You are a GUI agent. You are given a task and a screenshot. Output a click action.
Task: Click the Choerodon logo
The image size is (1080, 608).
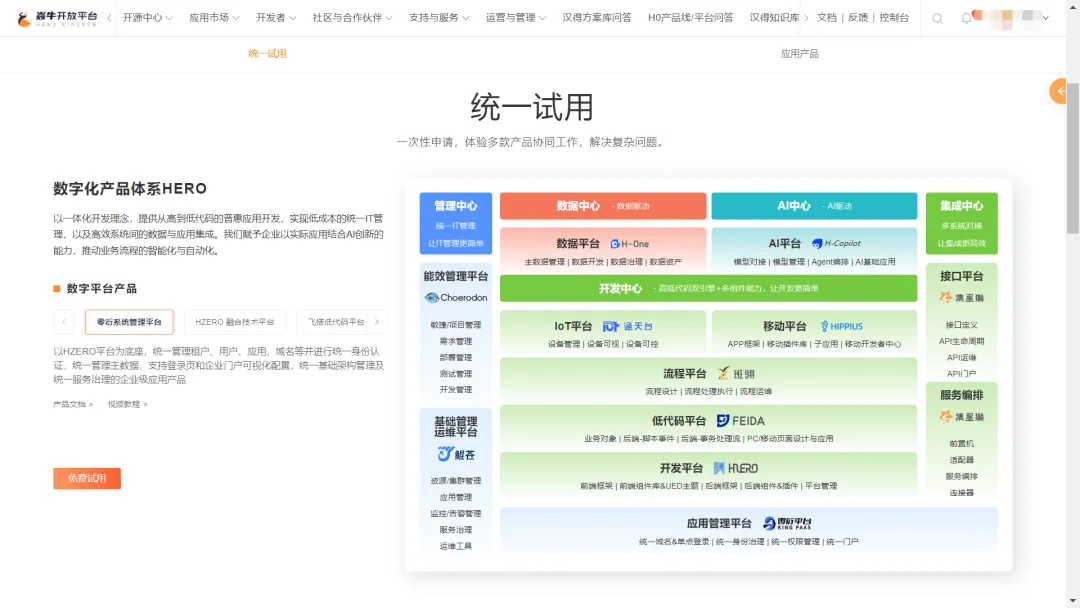click(x=456, y=297)
